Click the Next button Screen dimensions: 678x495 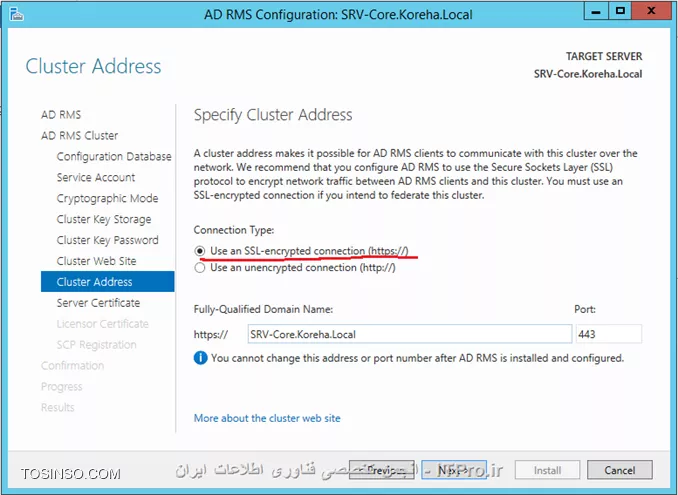[x=454, y=470]
